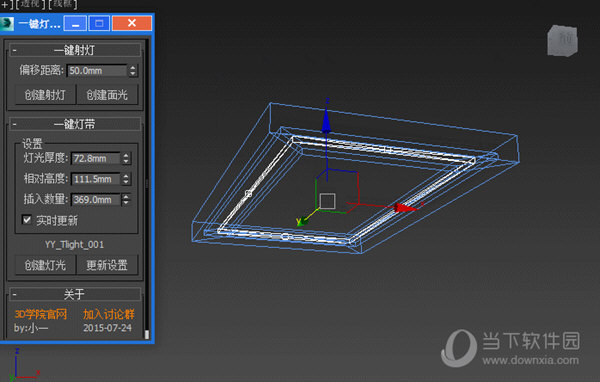Toggle the 实时更新 checkbox
The image size is (600, 382).
tap(27, 220)
